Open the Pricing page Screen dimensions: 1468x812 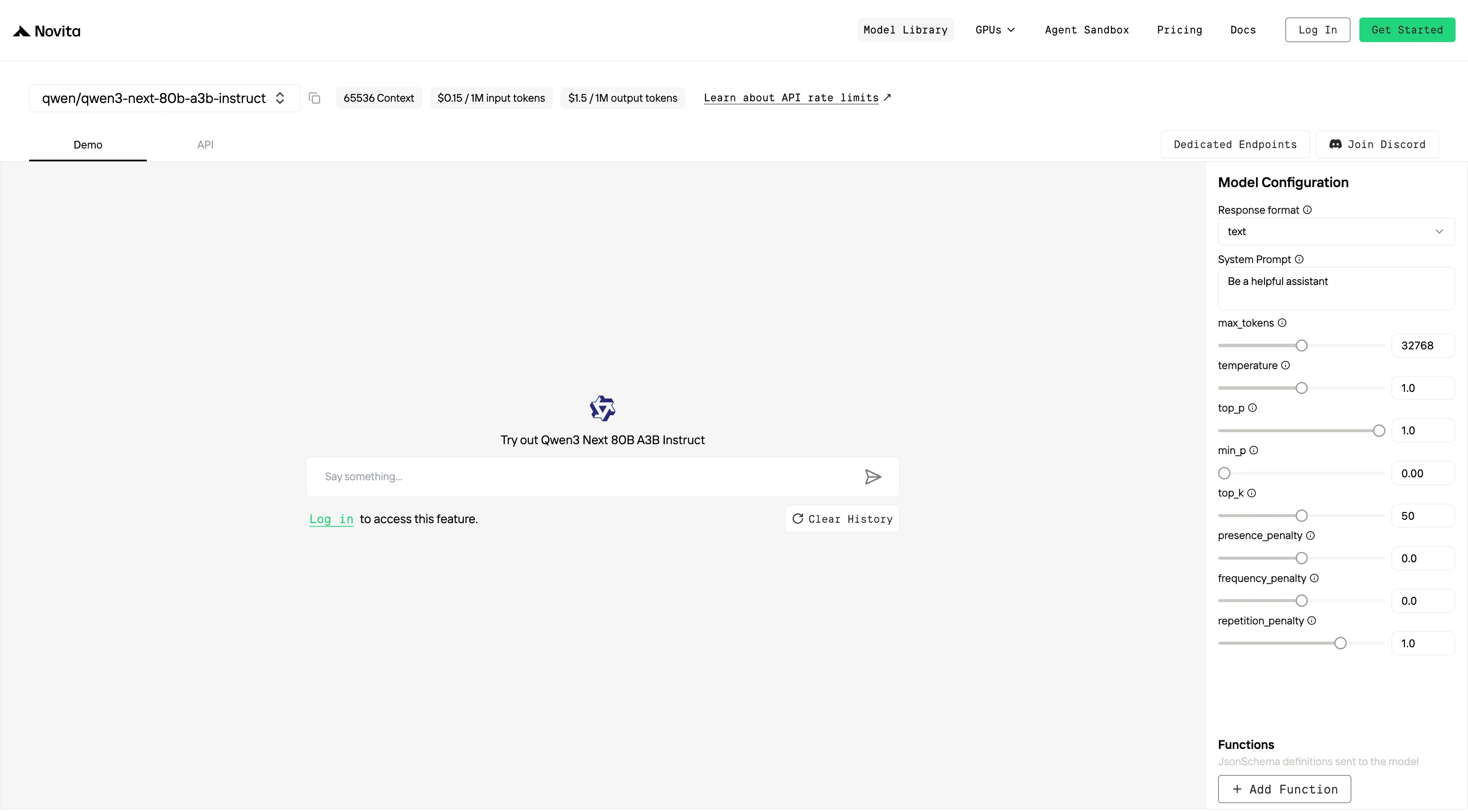(x=1180, y=30)
